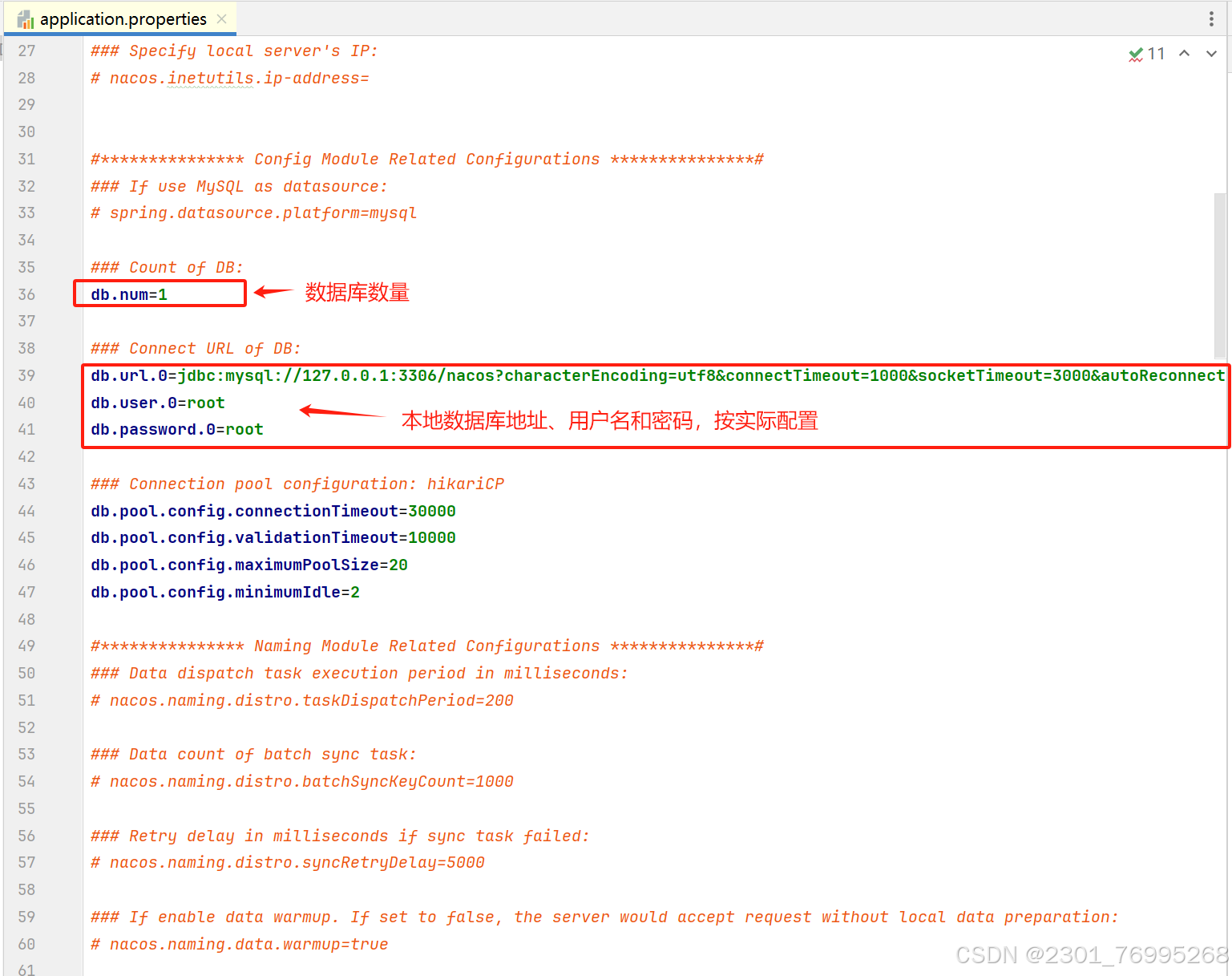This screenshot has width=1232, height=976.
Task: Click the commented syncRetryDelay=5000 line
Action: point(288,863)
